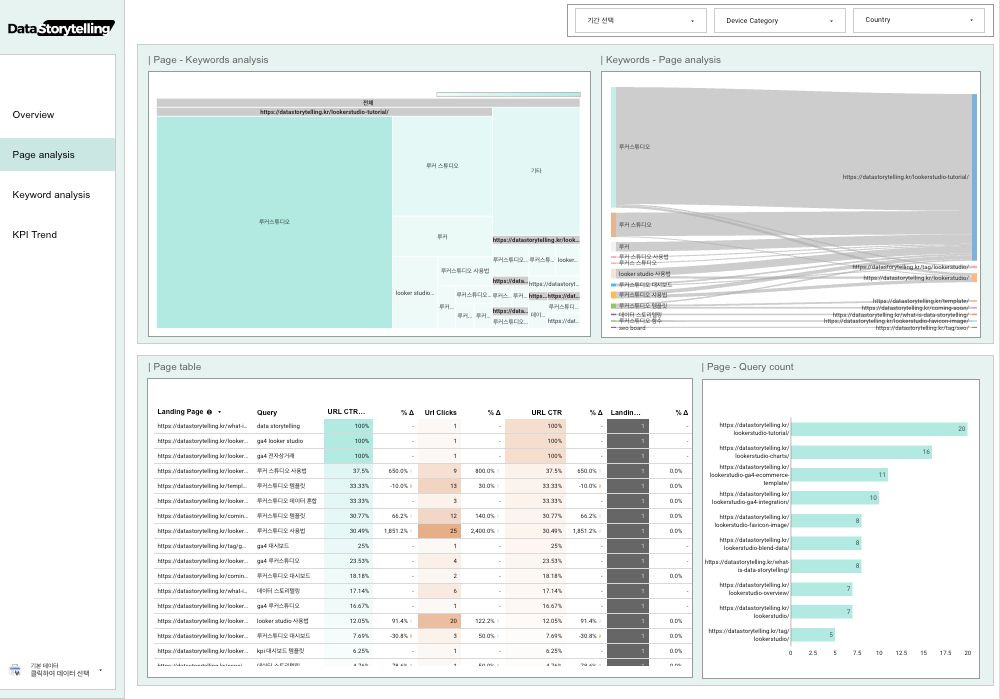Select the 루커 스튜디오 treemap tile
The image size is (1000, 699).
[x=442, y=166]
